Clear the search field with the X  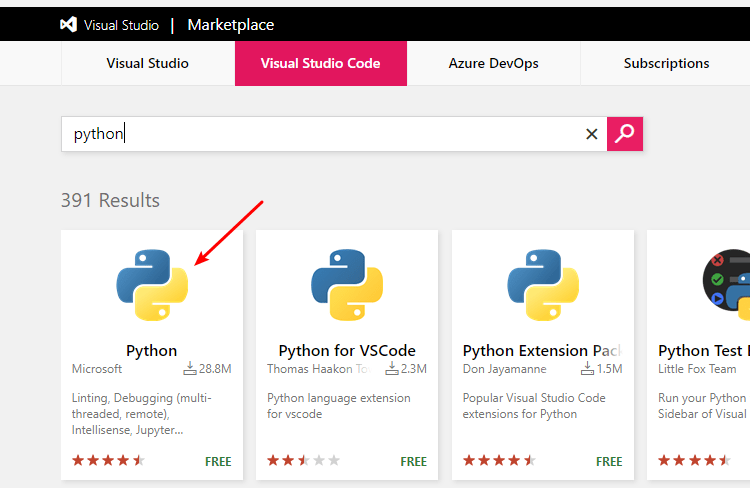pos(592,134)
